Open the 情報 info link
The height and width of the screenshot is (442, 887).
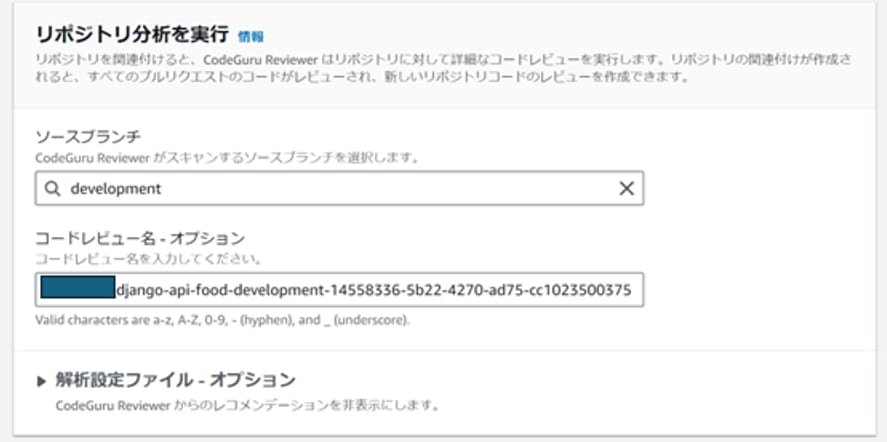point(251,37)
